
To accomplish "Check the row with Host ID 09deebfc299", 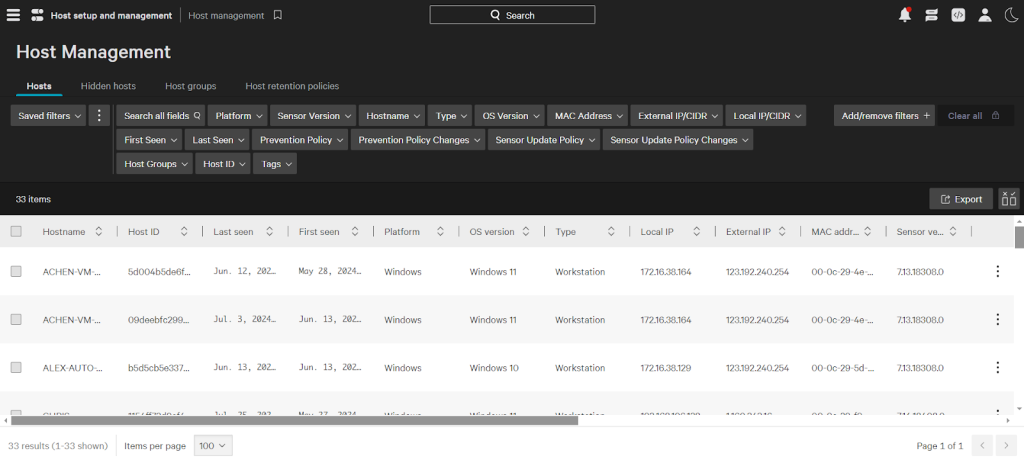I will [16, 319].
